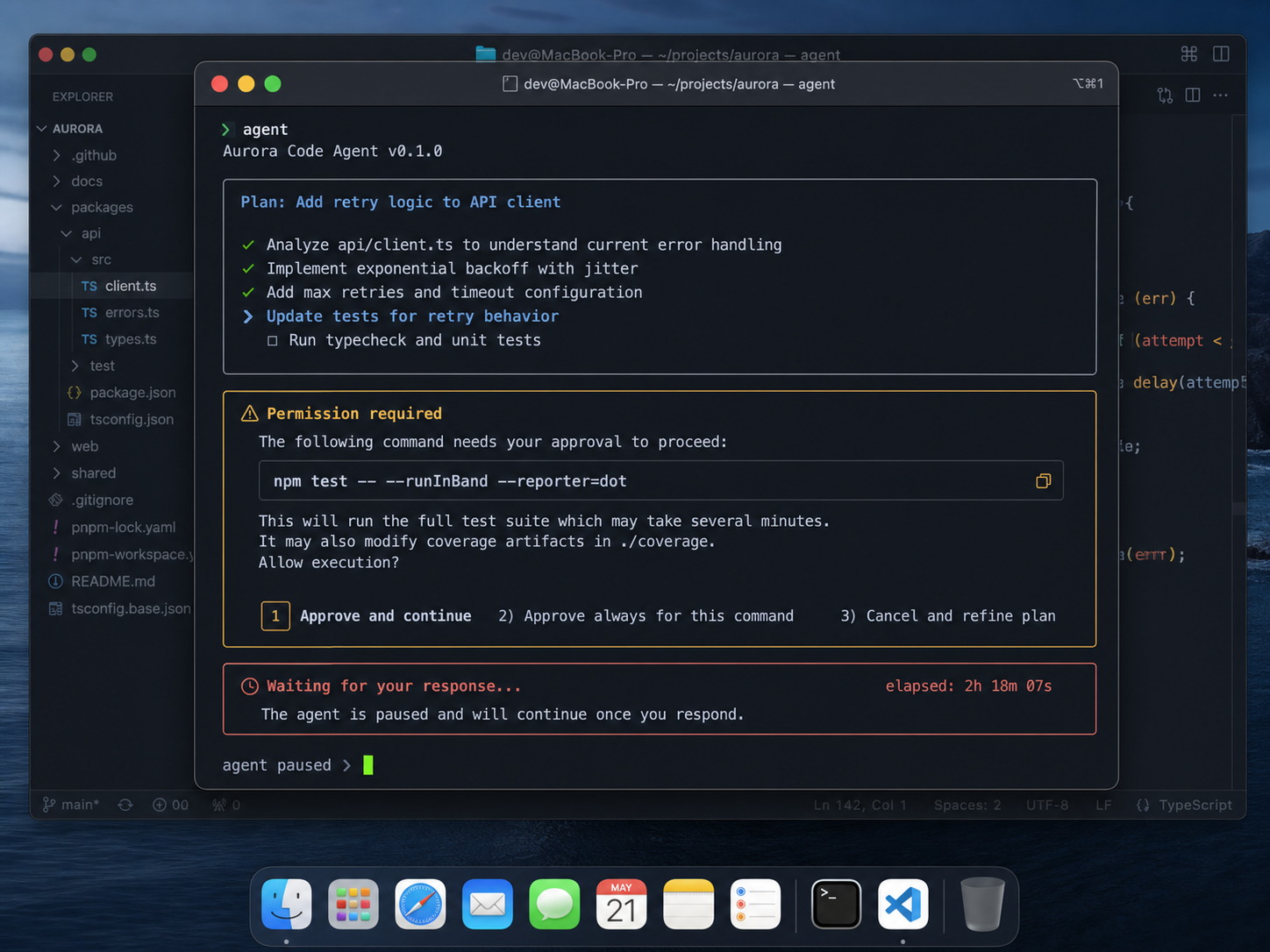This screenshot has width=1270, height=952.
Task: Open Notes app in the dock
Action: (x=689, y=904)
